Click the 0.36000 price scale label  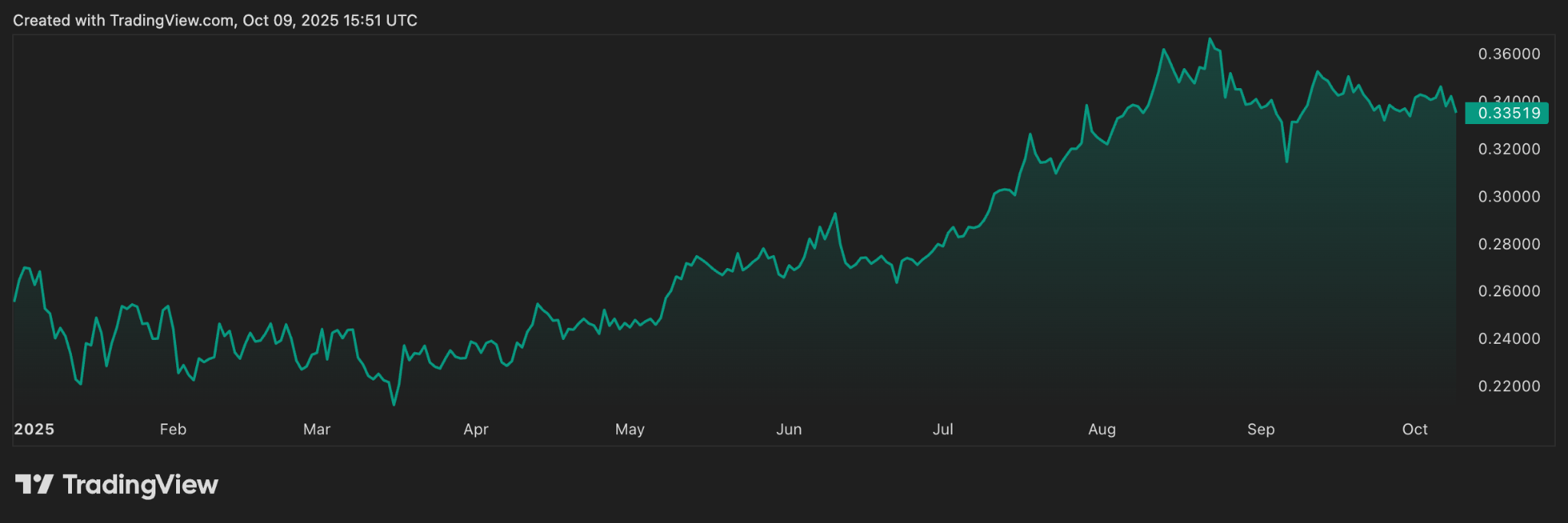1509,54
